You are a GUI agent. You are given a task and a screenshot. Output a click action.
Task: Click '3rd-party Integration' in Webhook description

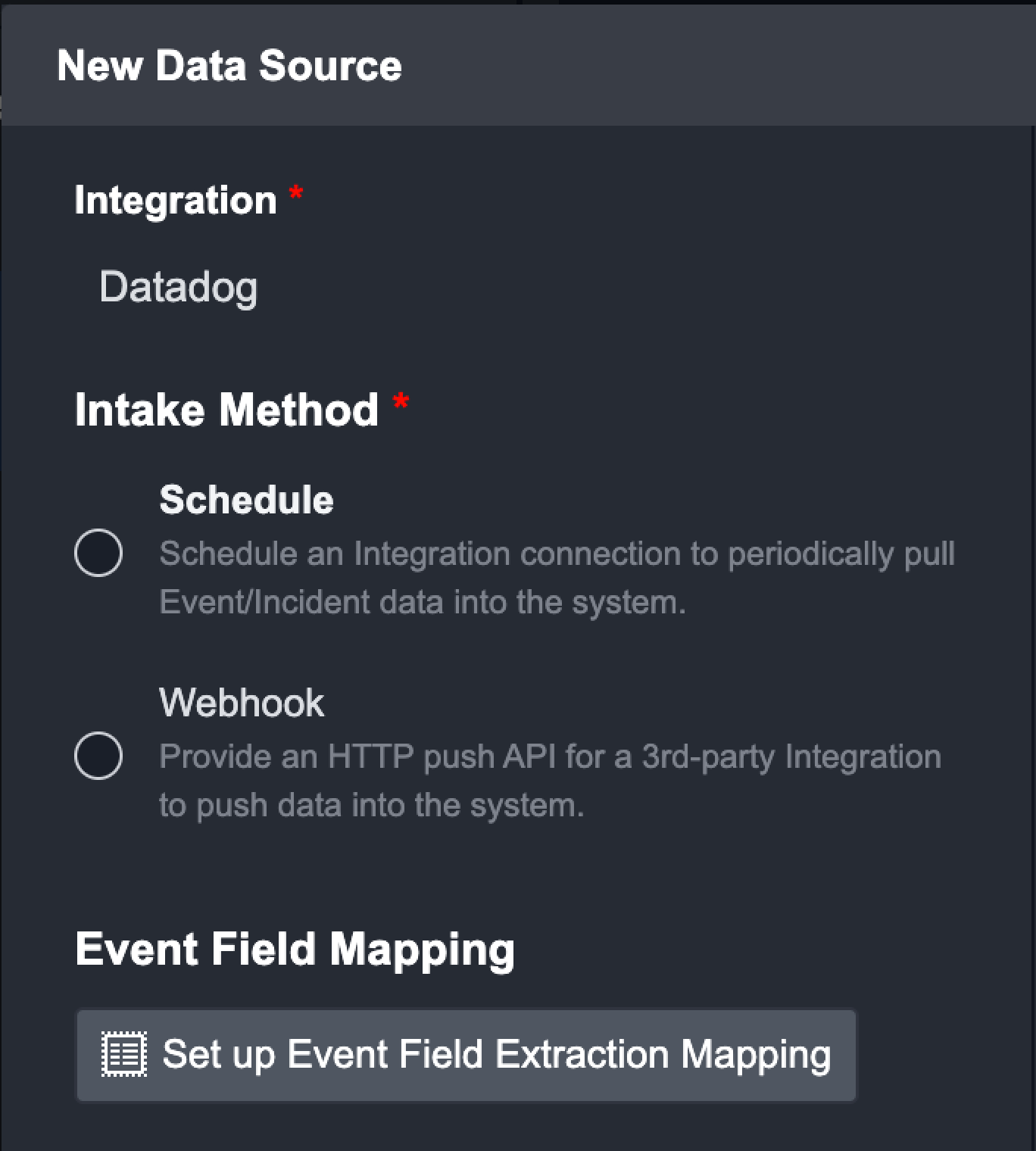click(x=791, y=756)
